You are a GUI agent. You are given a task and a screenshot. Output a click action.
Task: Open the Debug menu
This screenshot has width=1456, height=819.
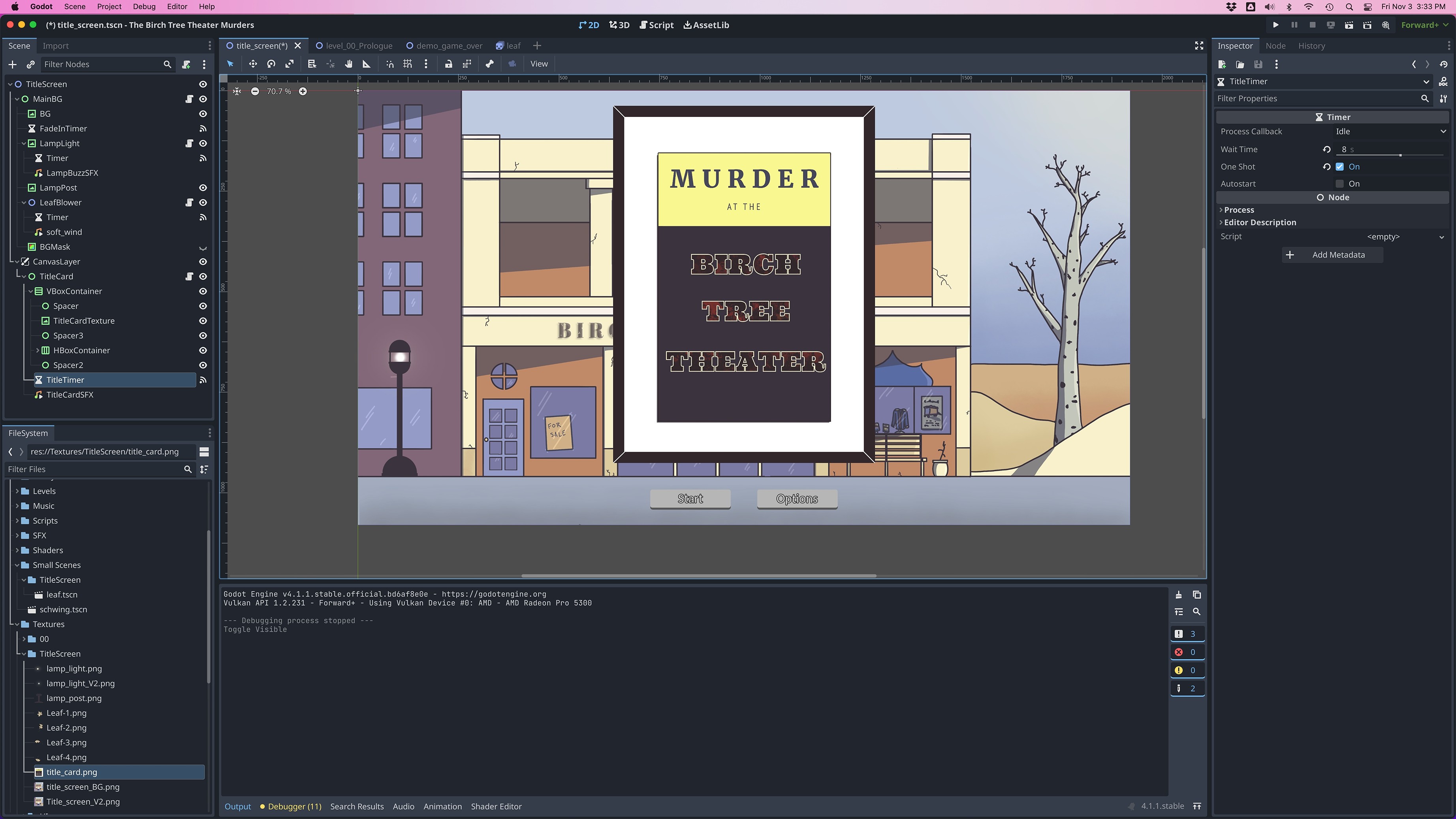(144, 7)
